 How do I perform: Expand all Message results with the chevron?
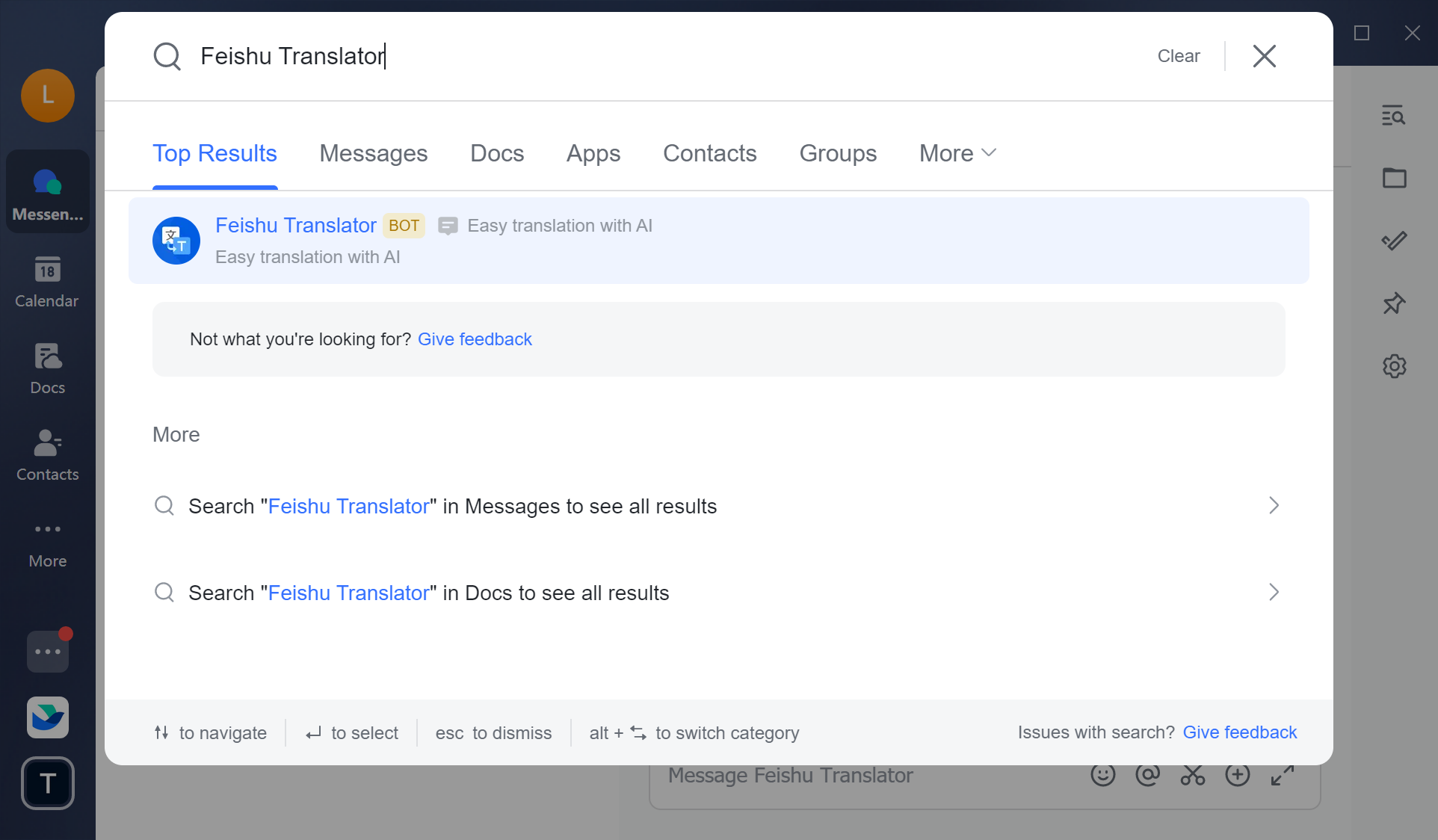click(1274, 506)
